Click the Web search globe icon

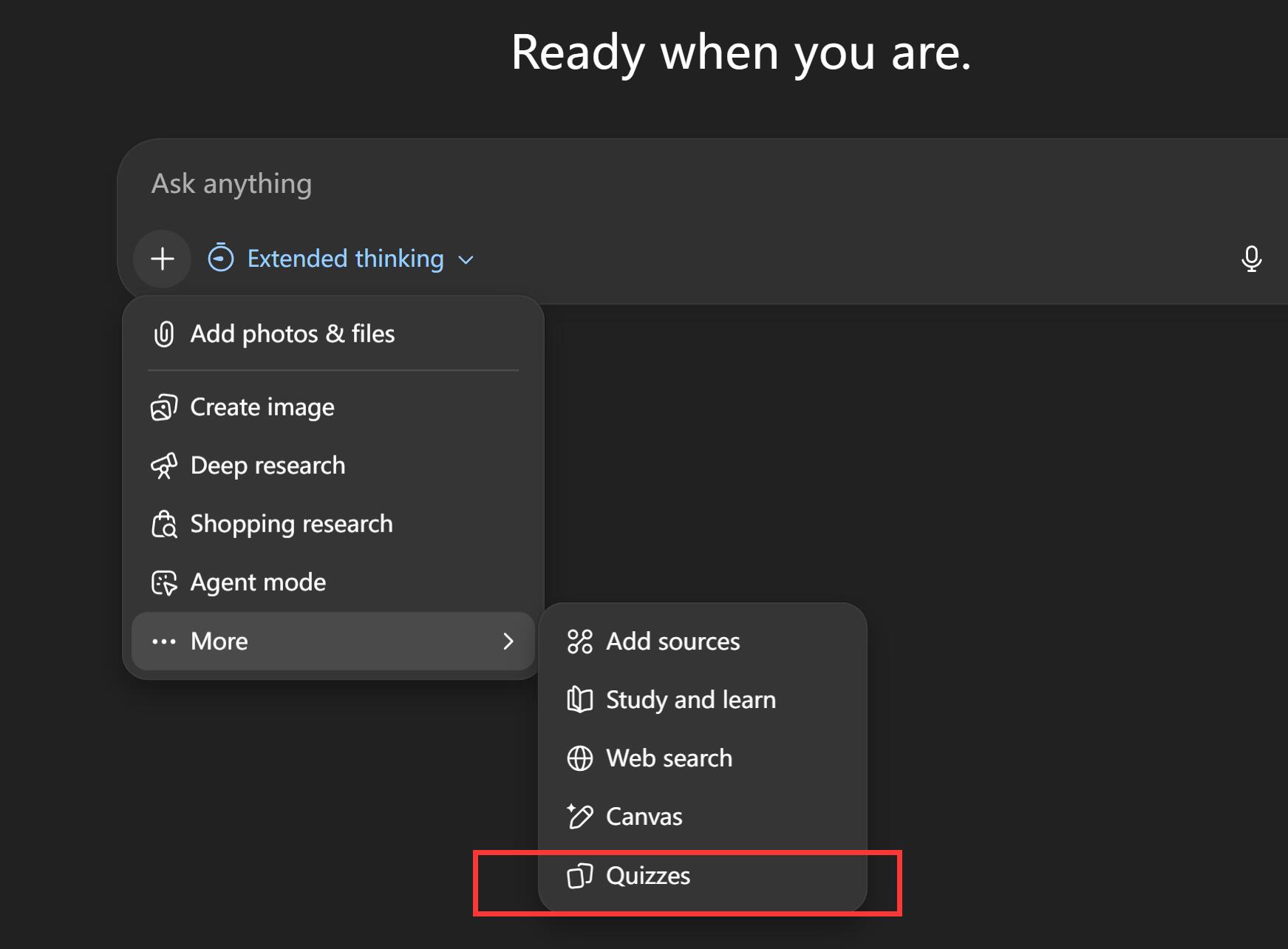(580, 758)
